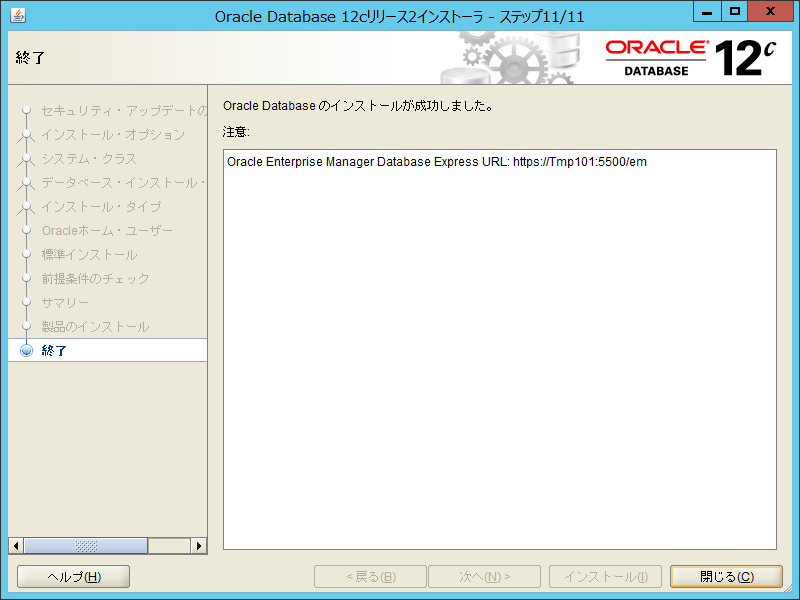The height and width of the screenshot is (600, 800).
Task: Select the システム・クラス step
Action: pyautogui.click(x=89, y=159)
